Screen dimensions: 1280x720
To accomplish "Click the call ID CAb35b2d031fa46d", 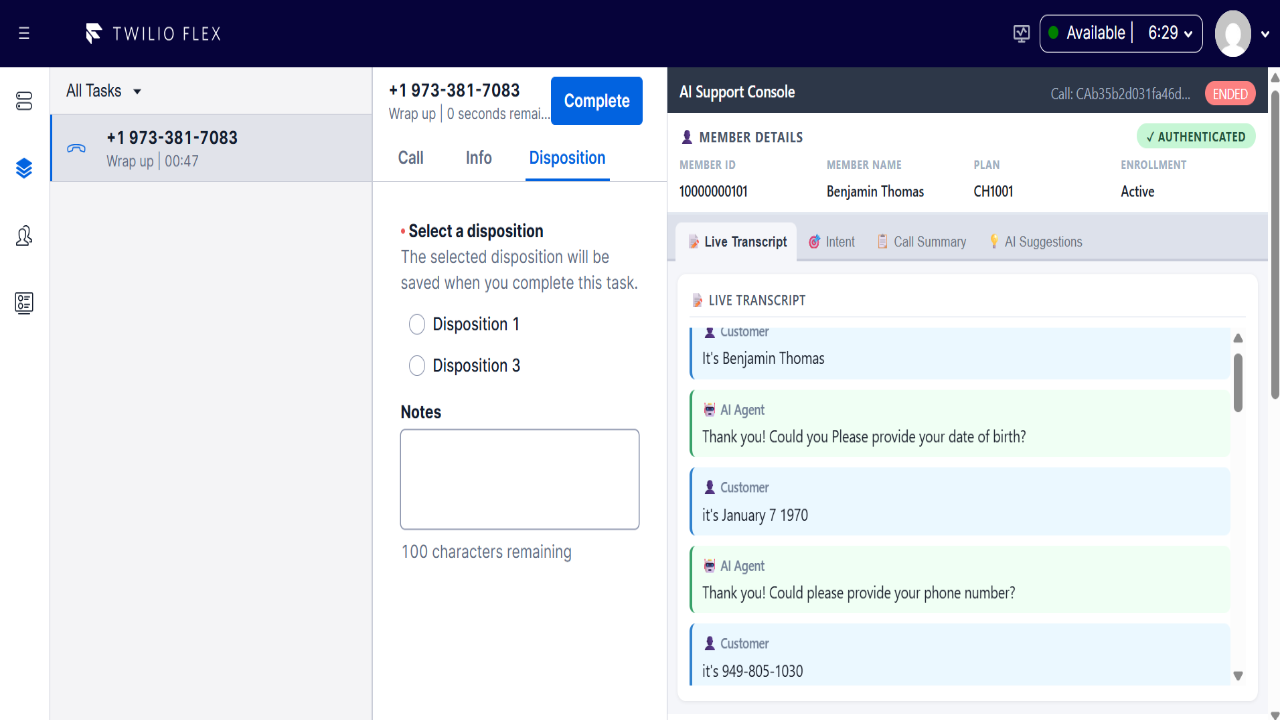I will [1121, 94].
